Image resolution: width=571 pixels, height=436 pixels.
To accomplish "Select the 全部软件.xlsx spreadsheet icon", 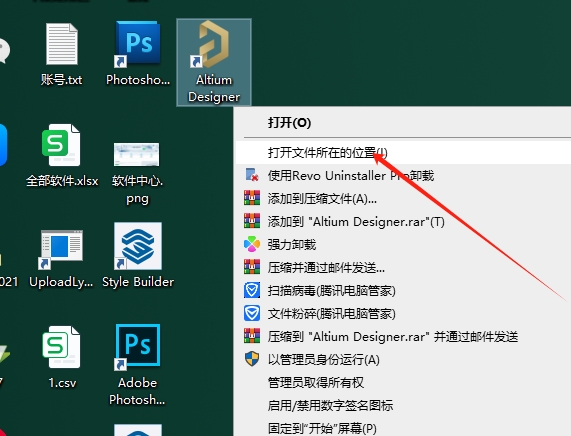I will pyautogui.click(x=61, y=145).
